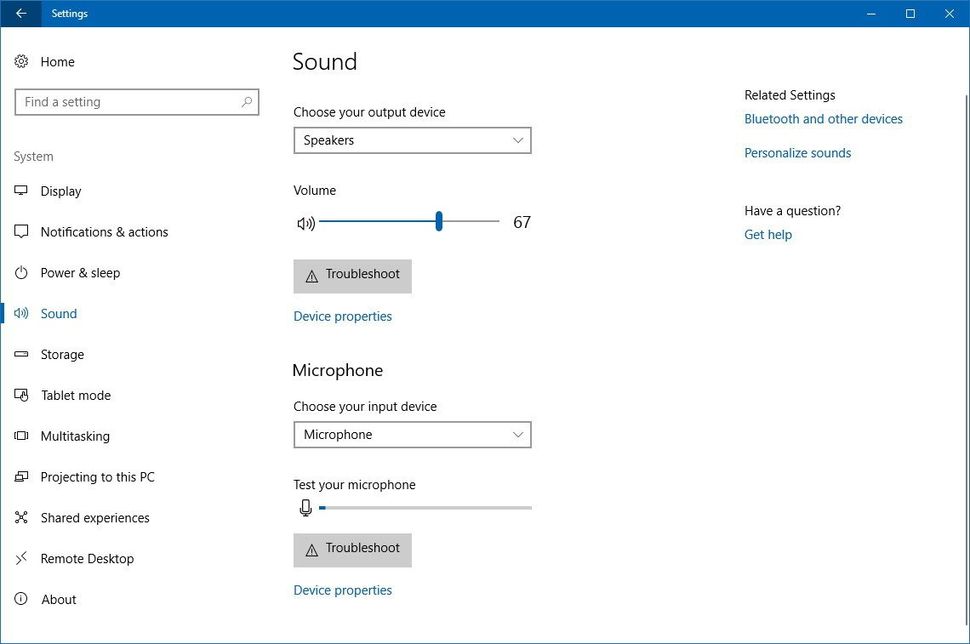The width and height of the screenshot is (970, 644).
Task: Select the Shared experiences icon
Action: (21, 517)
